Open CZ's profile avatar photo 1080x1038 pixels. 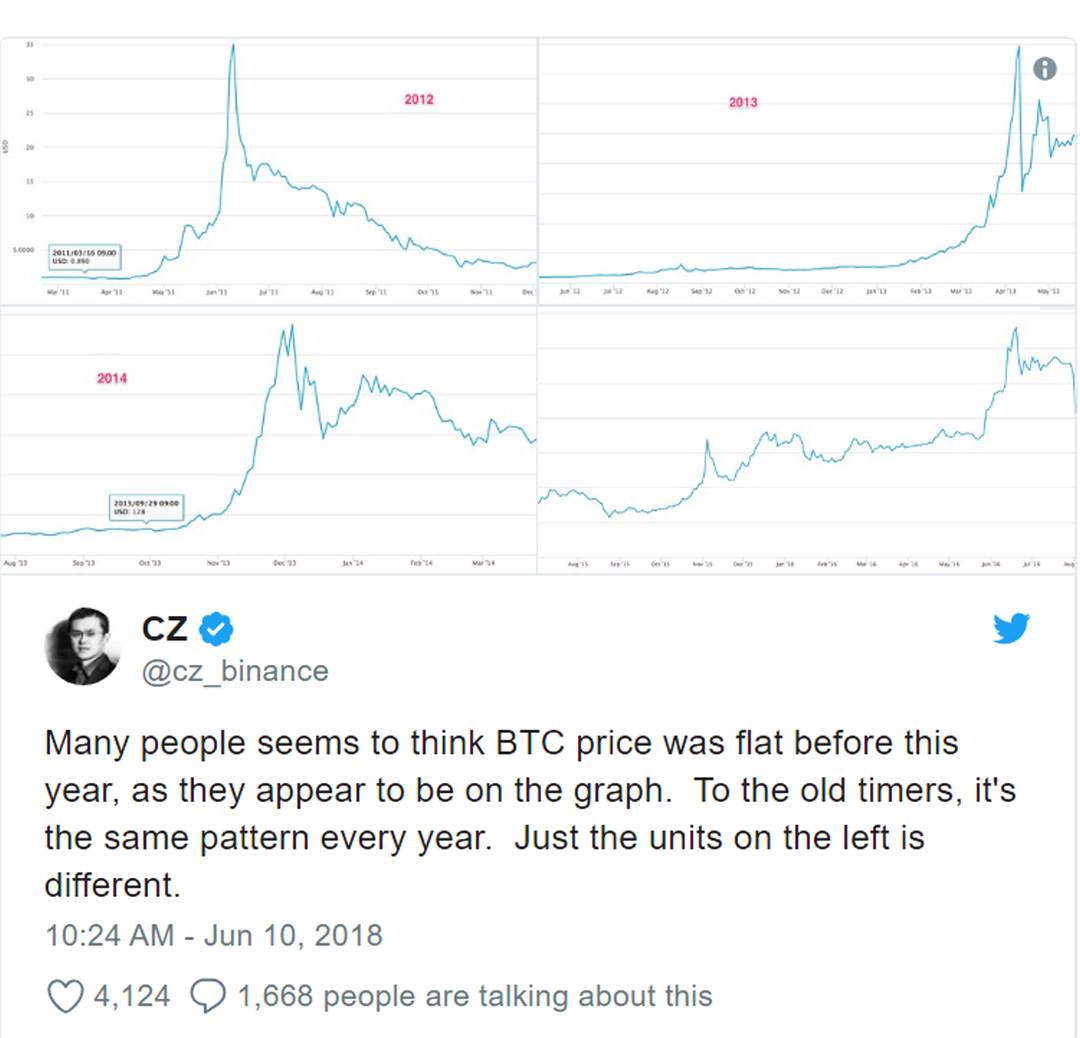[x=82, y=645]
